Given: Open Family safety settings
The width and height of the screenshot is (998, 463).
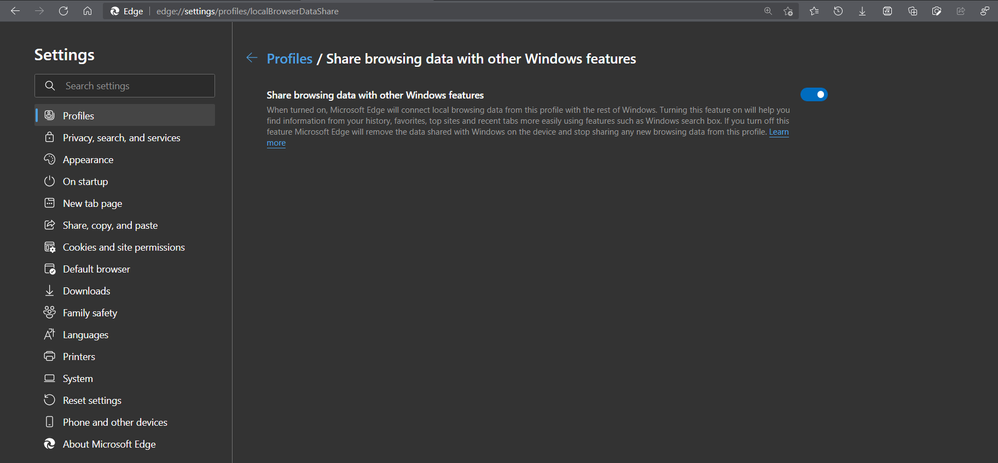Looking at the screenshot, I should pyautogui.click(x=125, y=313).
